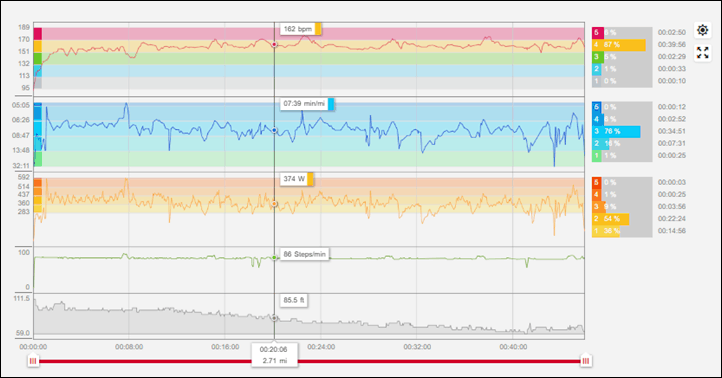This screenshot has width=722, height=378.
Task: Select power zone 5 dark orange swatch
Action: (x=597, y=182)
